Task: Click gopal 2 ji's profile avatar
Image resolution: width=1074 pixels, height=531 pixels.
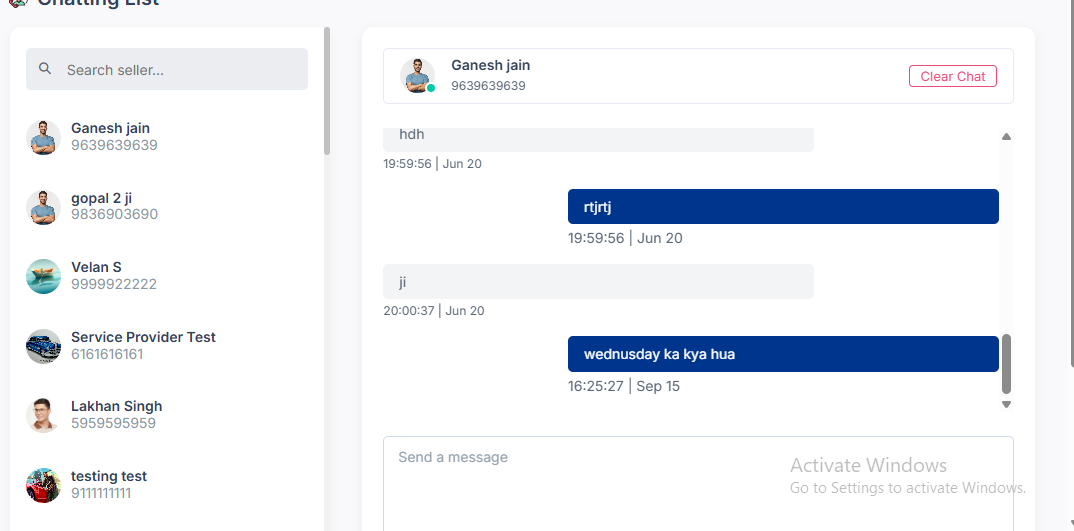Action: point(43,207)
